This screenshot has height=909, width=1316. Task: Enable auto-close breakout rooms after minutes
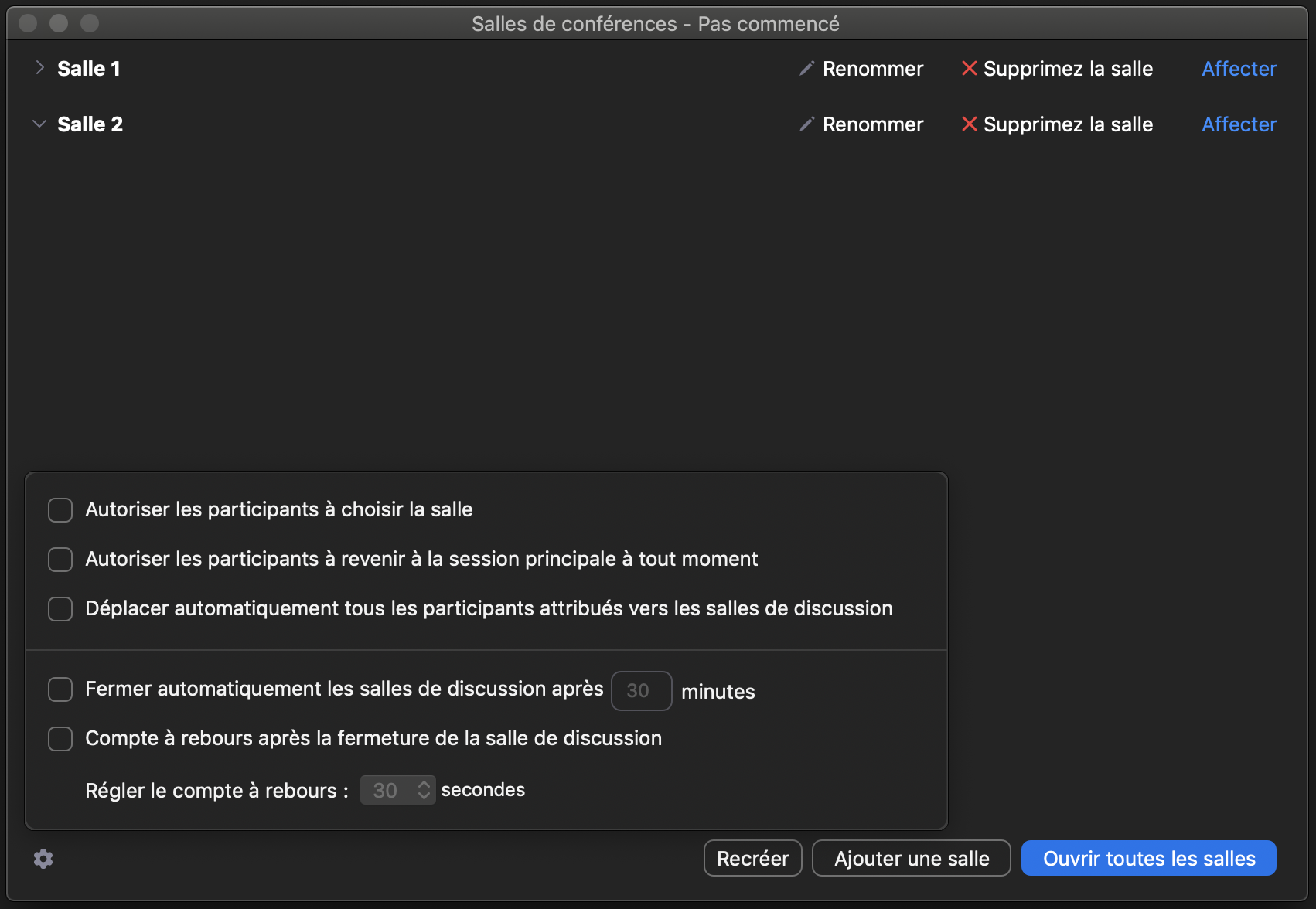[60, 689]
